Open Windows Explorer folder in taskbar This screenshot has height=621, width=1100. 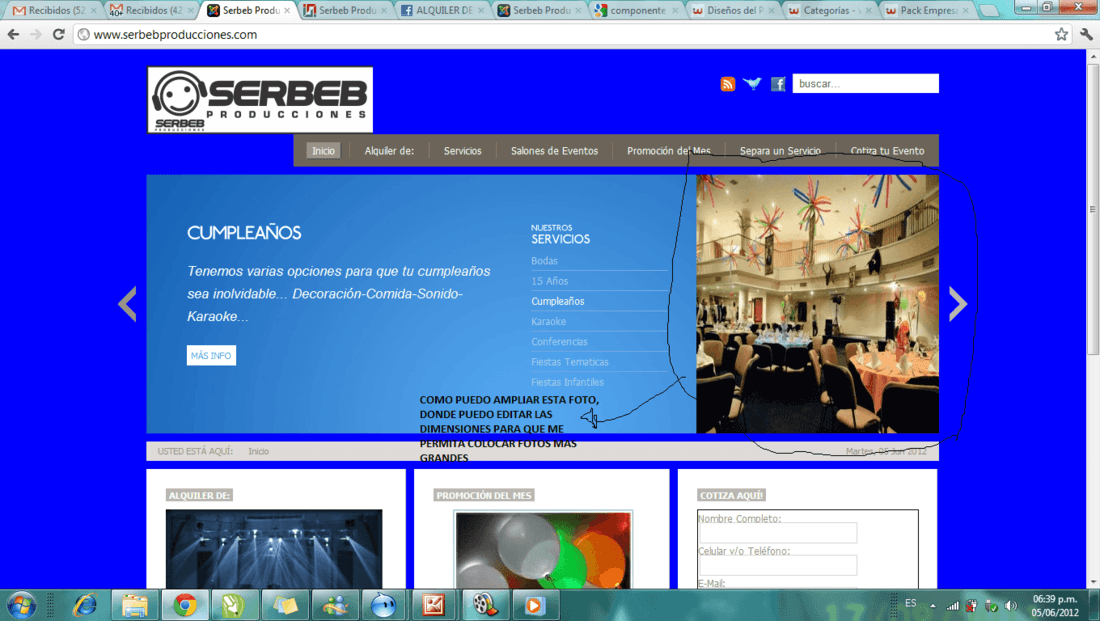pos(135,605)
